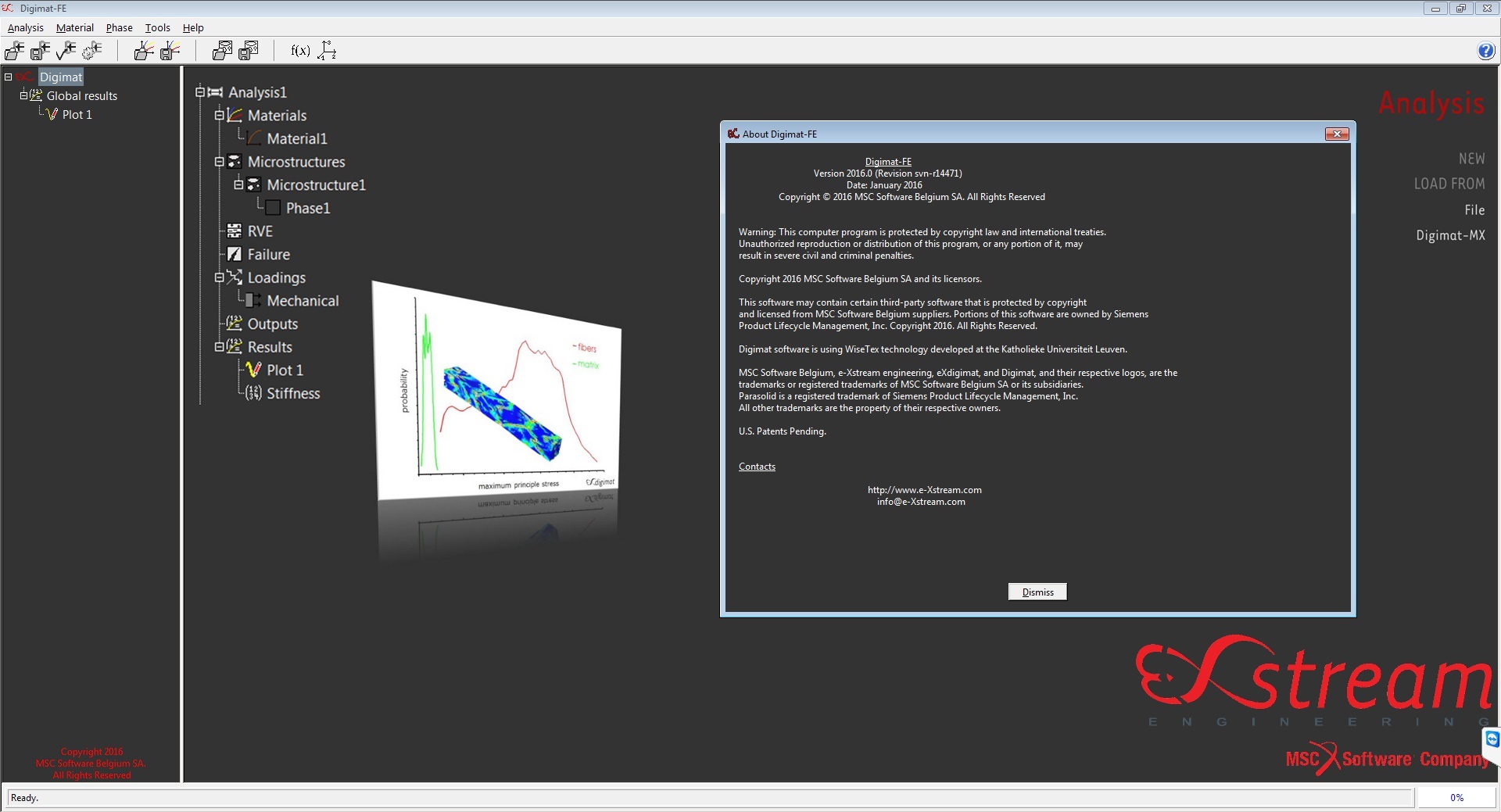Screen dimensions: 1501x812
Task: Select Phase1 text in model tree
Action: point(308,208)
